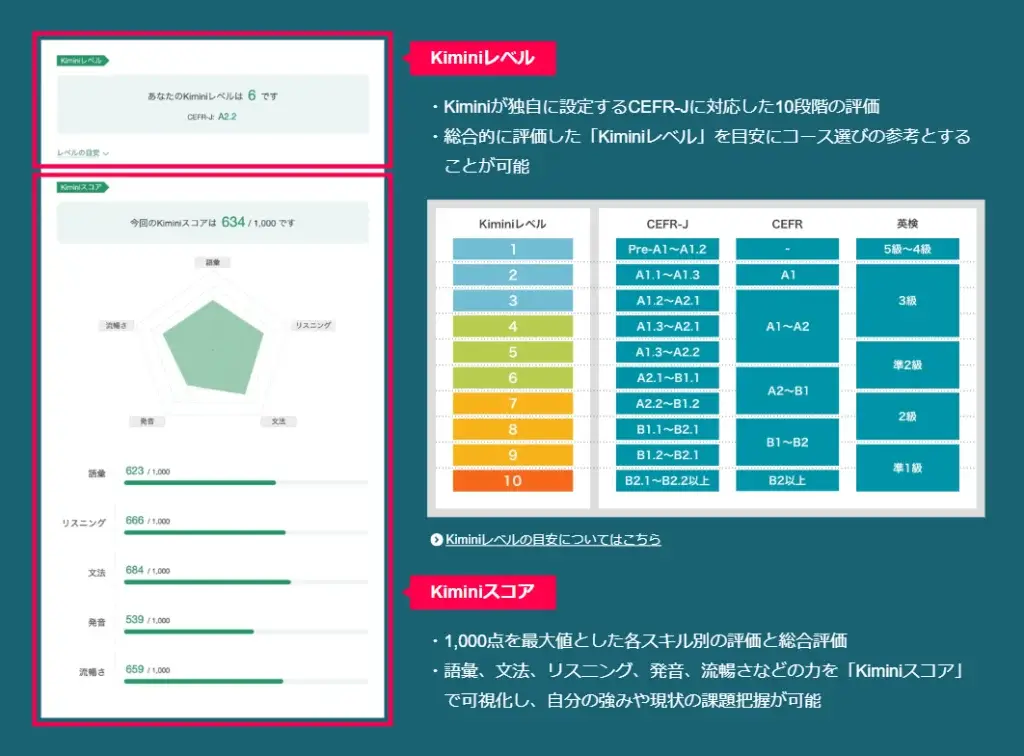Select the 流暢さ label on the radar chart
Screen dimensions: 1024x756
115,326
